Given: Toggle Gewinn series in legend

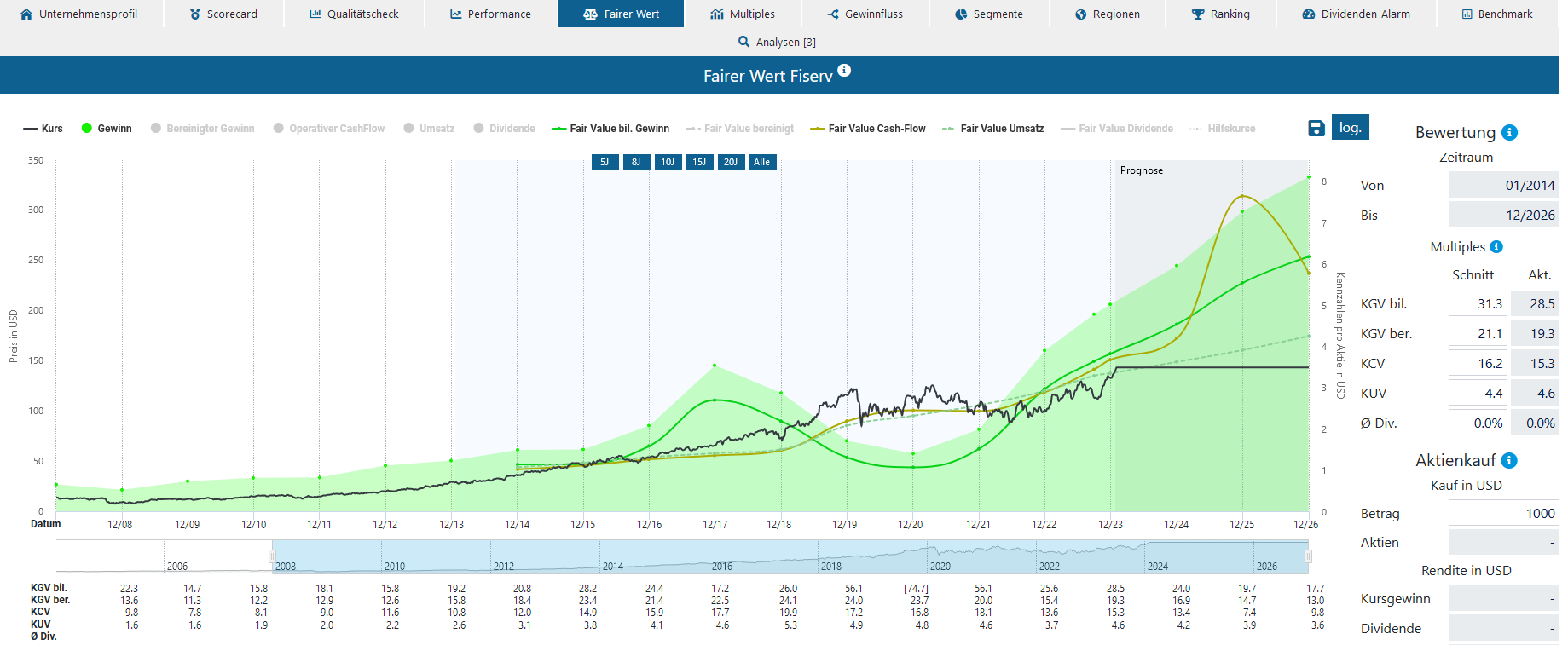Looking at the screenshot, I should pyautogui.click(x=107, y=129).
